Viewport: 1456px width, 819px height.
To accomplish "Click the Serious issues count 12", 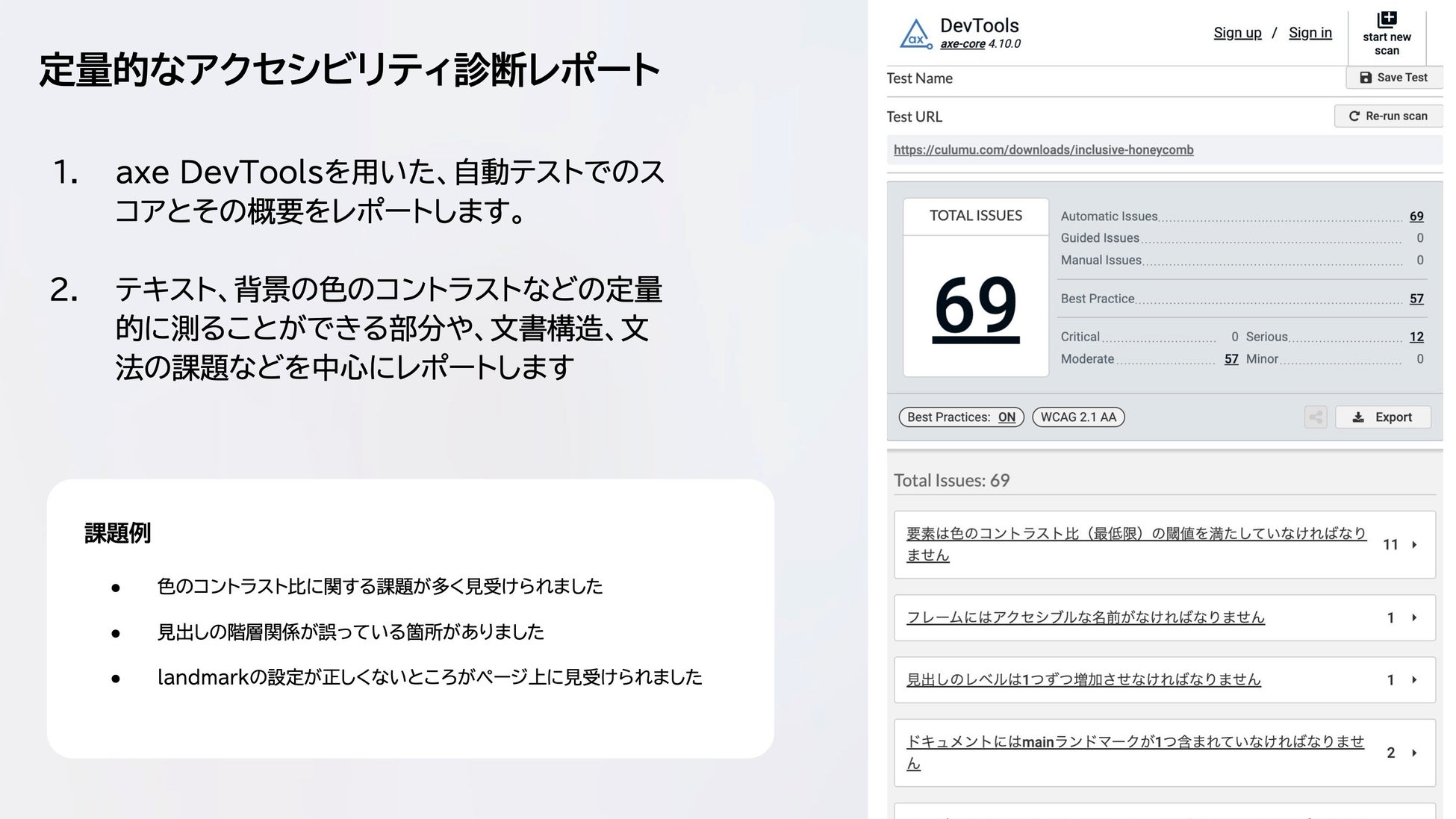I will [x=1416, y=337].
